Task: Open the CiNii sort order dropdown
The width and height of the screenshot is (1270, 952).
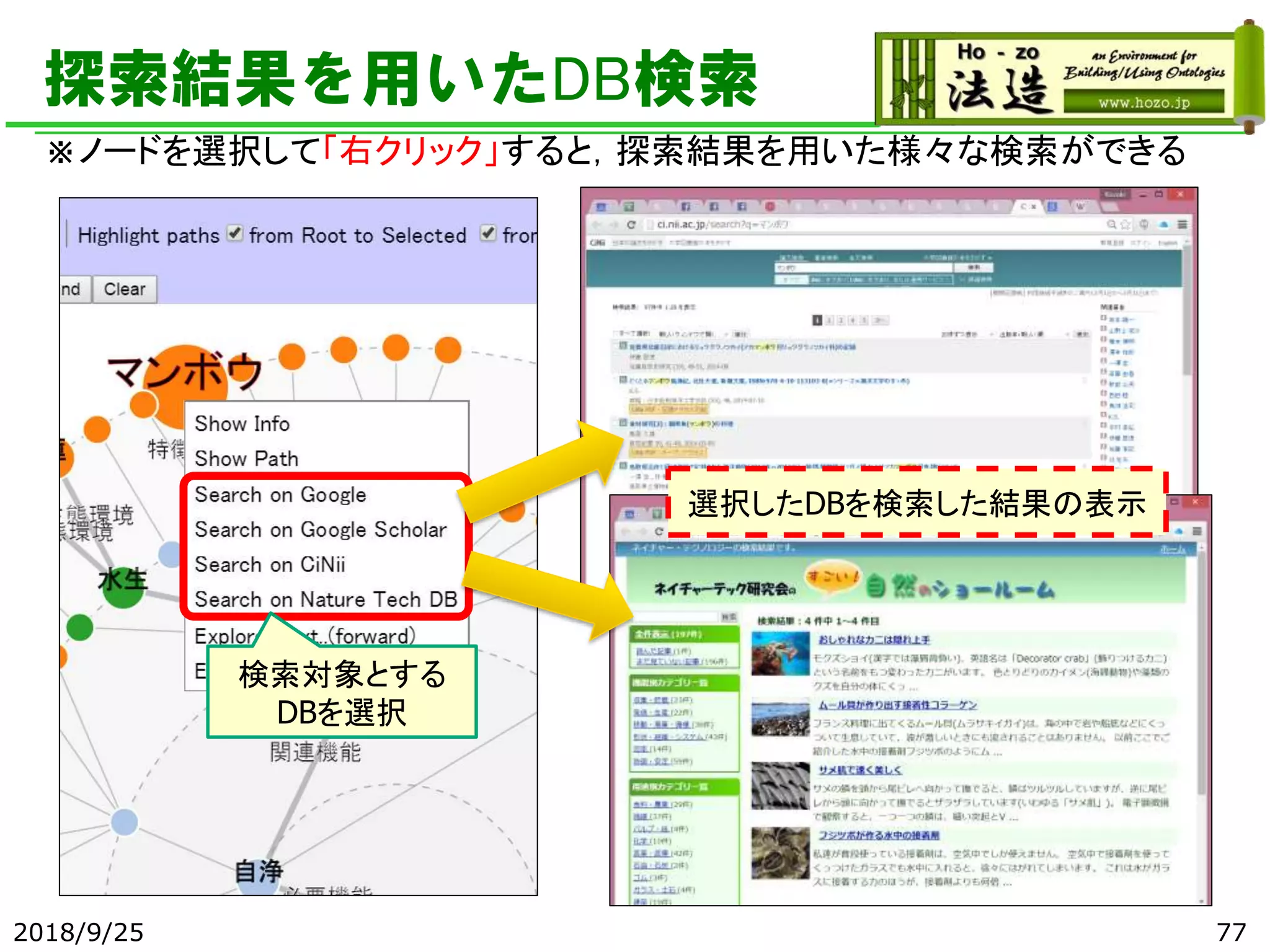Action: point(1034,334)
